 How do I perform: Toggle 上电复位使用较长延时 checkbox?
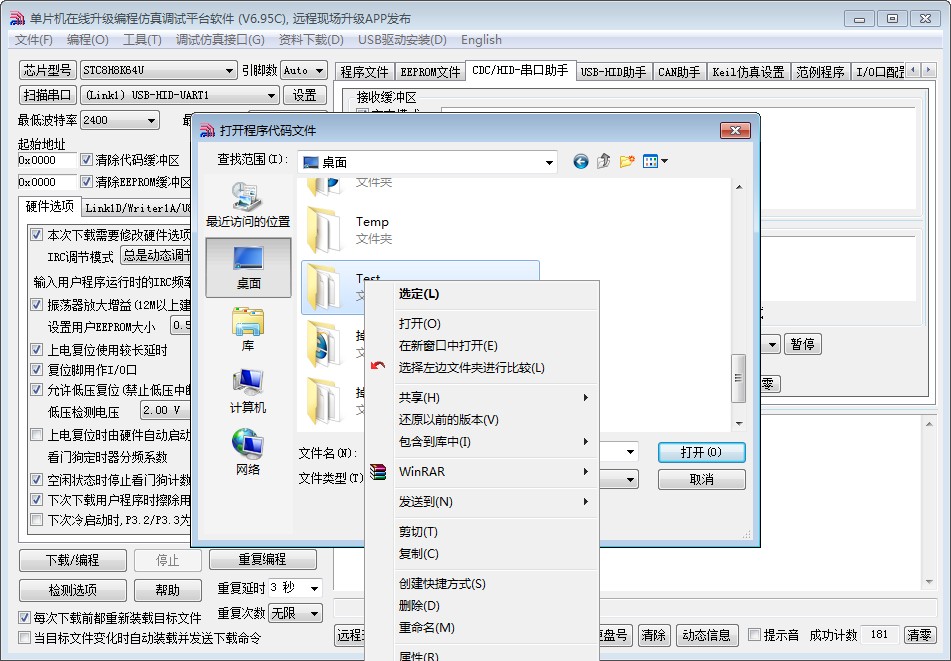(36, 350)
